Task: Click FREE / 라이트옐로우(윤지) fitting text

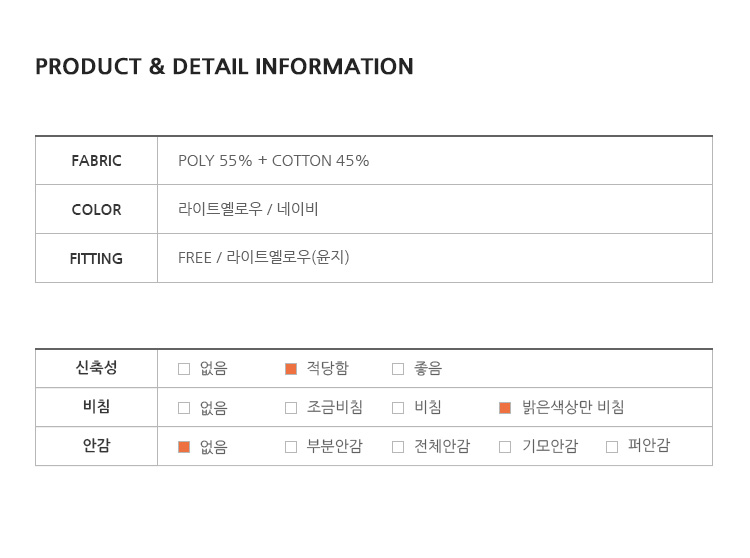Action: (264, 258)
